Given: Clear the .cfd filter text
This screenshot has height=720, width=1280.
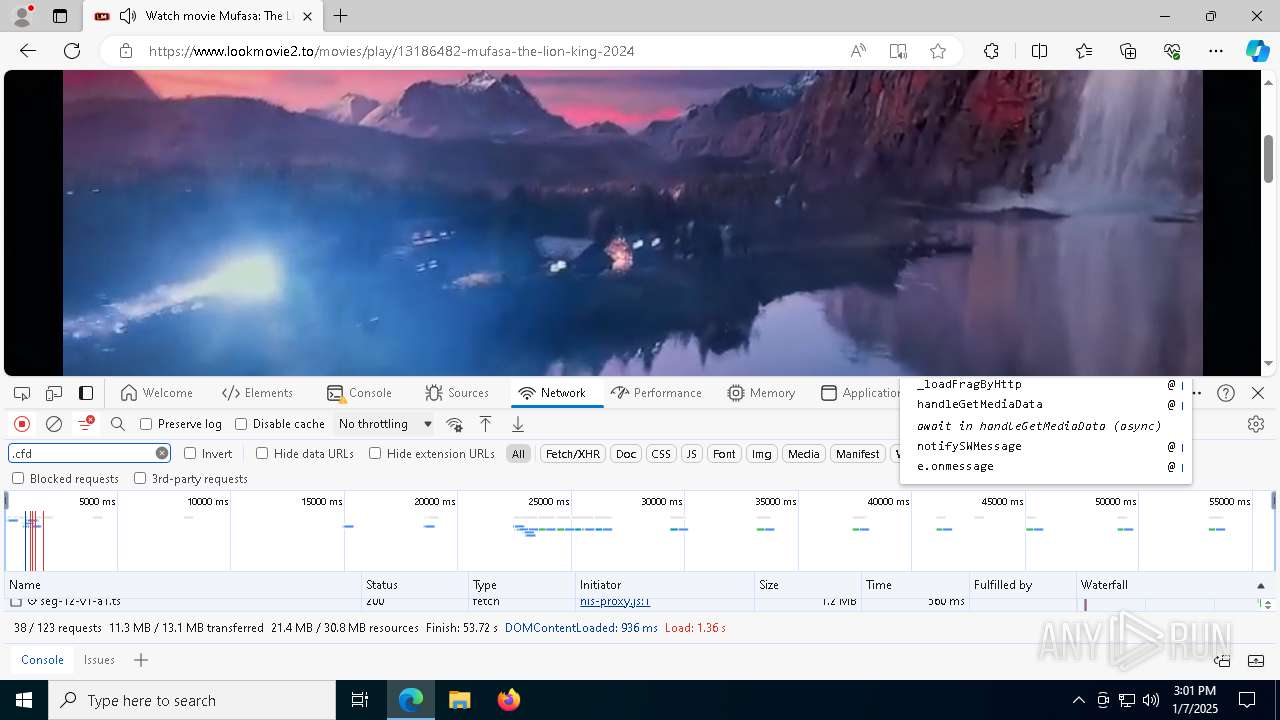Looking at the screenshot, I should tap(162, 453).
